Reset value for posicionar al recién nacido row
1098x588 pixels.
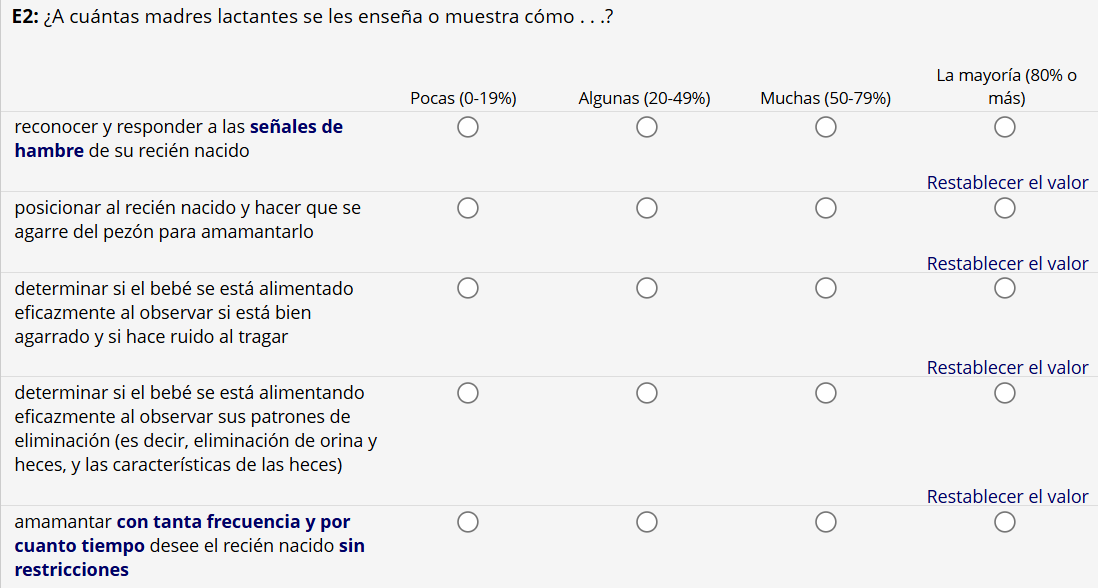point(1007,264)
